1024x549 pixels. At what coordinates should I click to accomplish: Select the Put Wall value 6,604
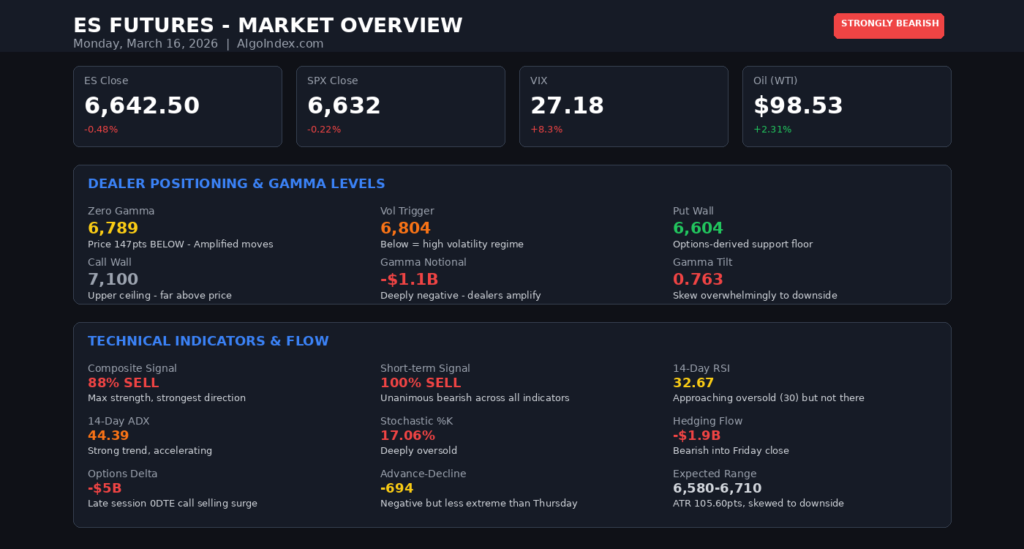(x=698, y=228)
